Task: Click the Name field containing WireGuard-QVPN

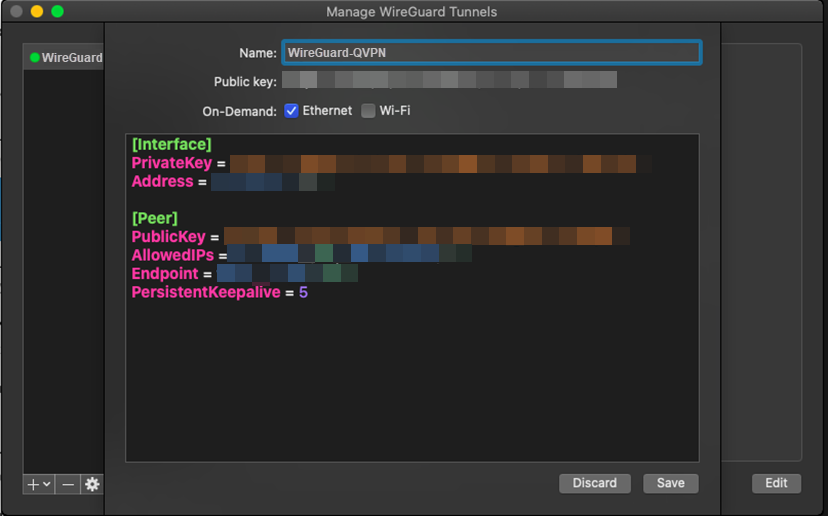Action: (492, 53)
